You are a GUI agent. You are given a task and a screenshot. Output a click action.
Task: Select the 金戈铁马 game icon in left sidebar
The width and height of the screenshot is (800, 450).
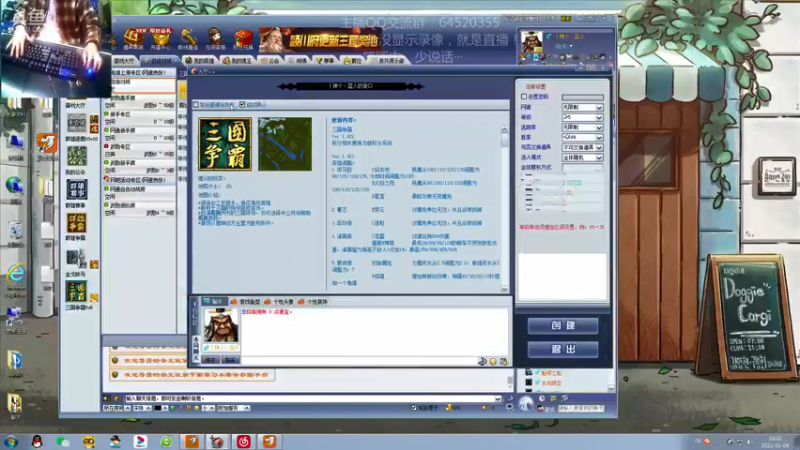click(x=77, y=258)
